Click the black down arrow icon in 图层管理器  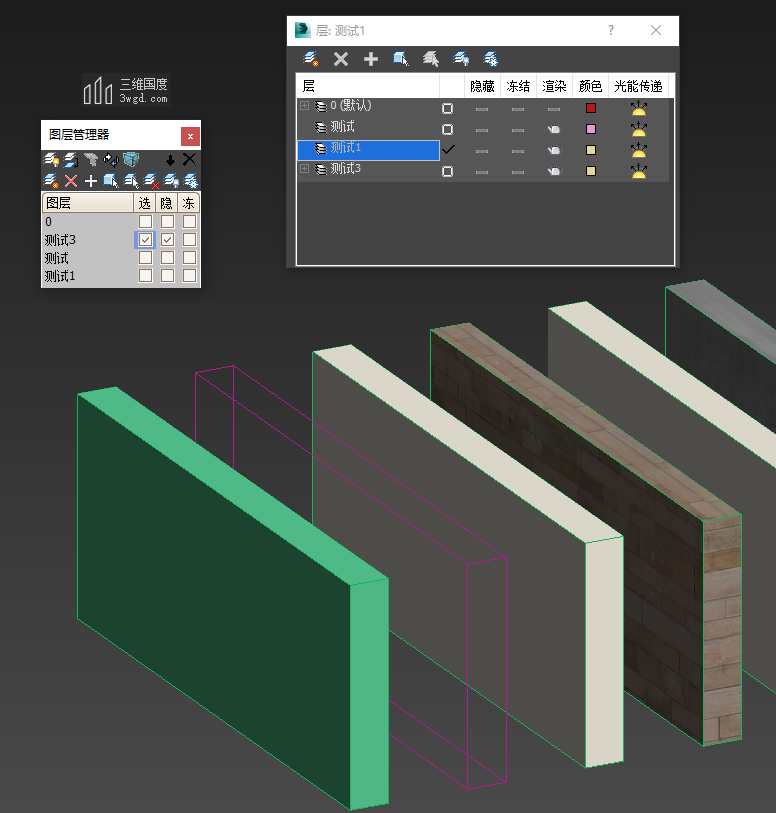coord(170,160)
